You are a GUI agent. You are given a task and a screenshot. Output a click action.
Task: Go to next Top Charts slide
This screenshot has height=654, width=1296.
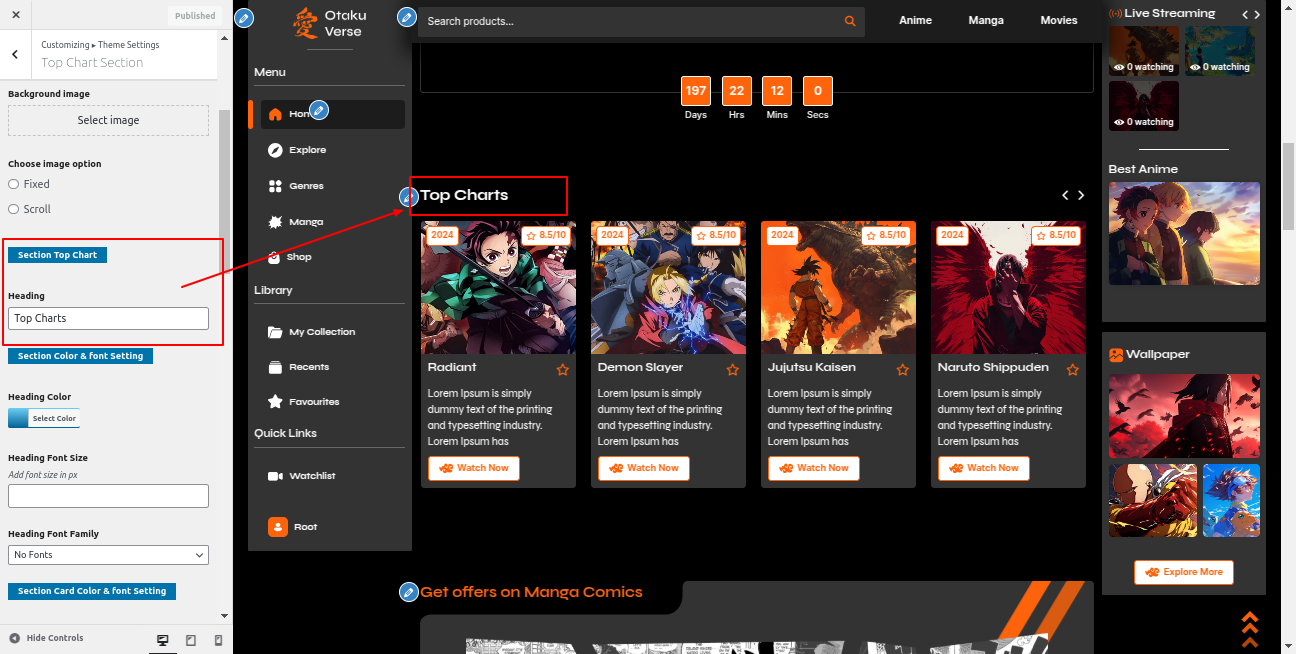point(1081,195)
